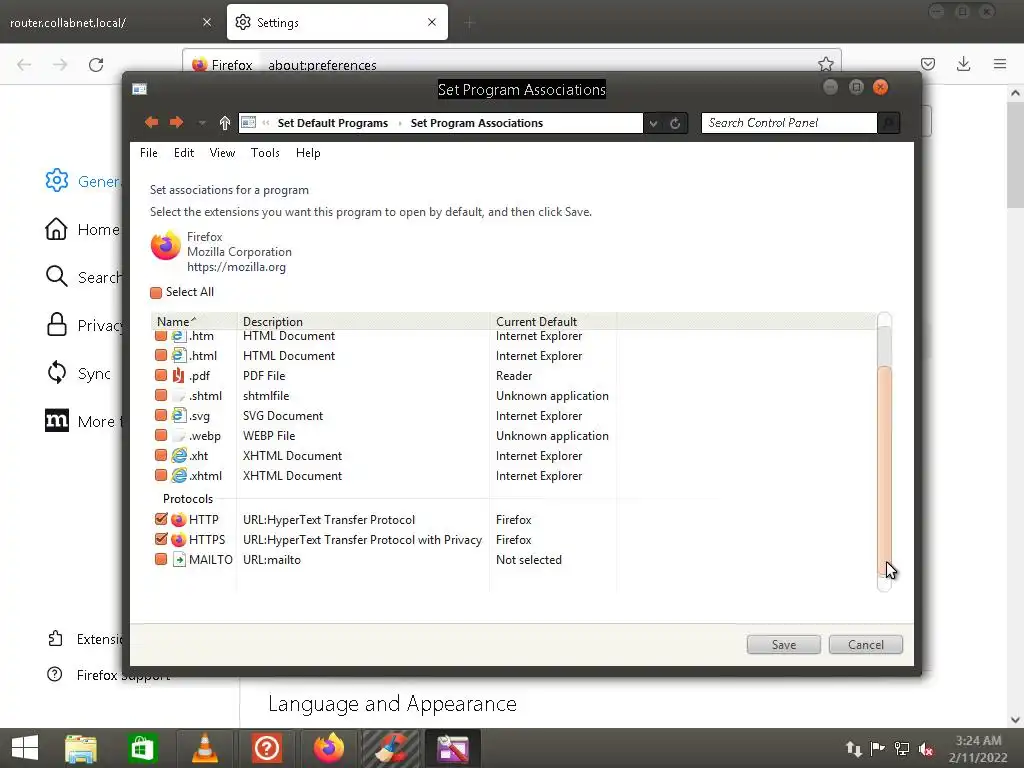Open the Windows Start button
Viewport: 1024px width, 768px height.
point(25,748)
